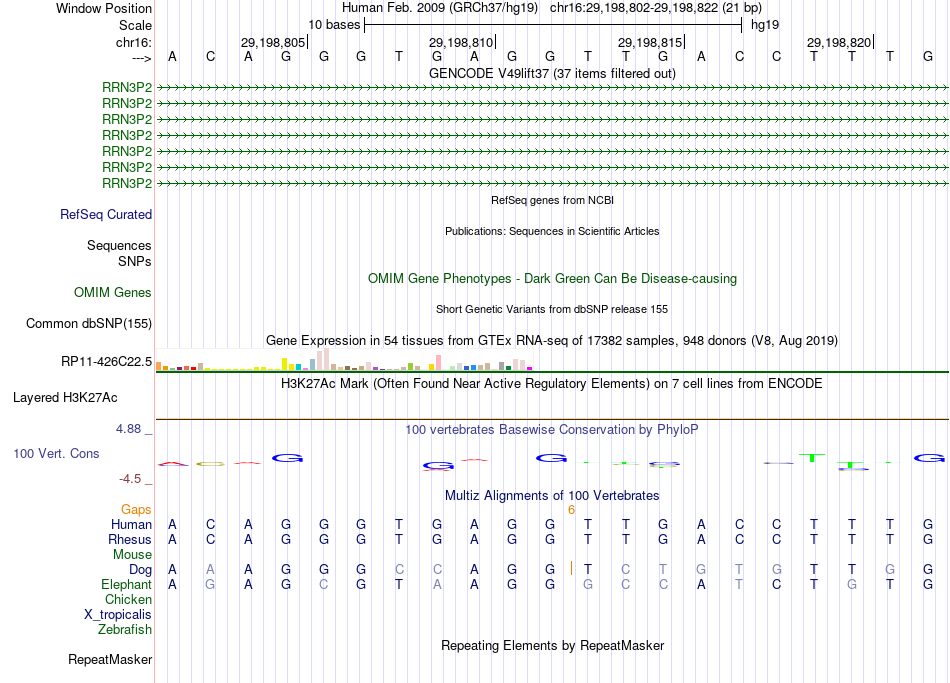The image size is (950, 683).
Task: Click the 'Rhesus' species label
Action: [x=130, y=540]
